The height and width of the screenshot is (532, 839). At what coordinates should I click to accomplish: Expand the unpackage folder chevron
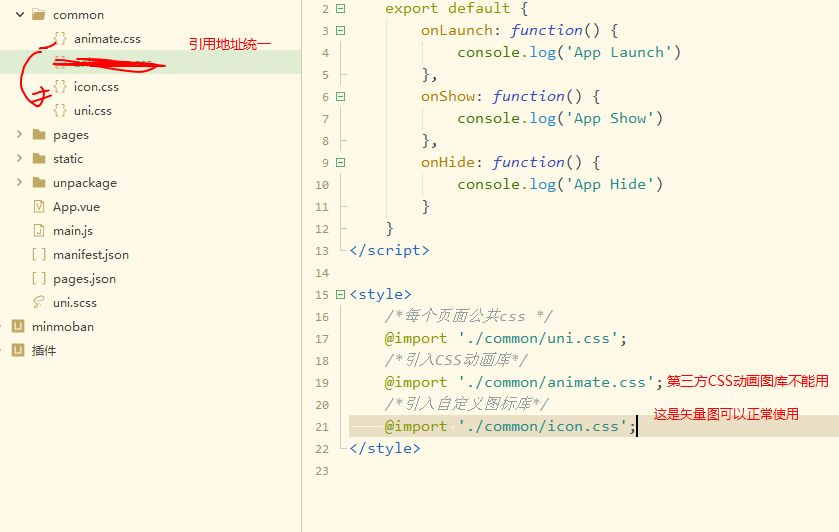19,182
